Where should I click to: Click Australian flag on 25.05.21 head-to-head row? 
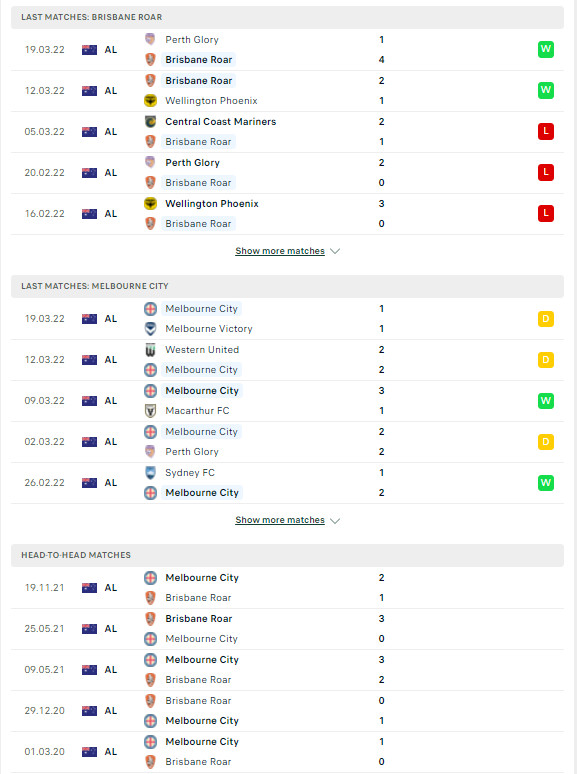tap(89, 629)
